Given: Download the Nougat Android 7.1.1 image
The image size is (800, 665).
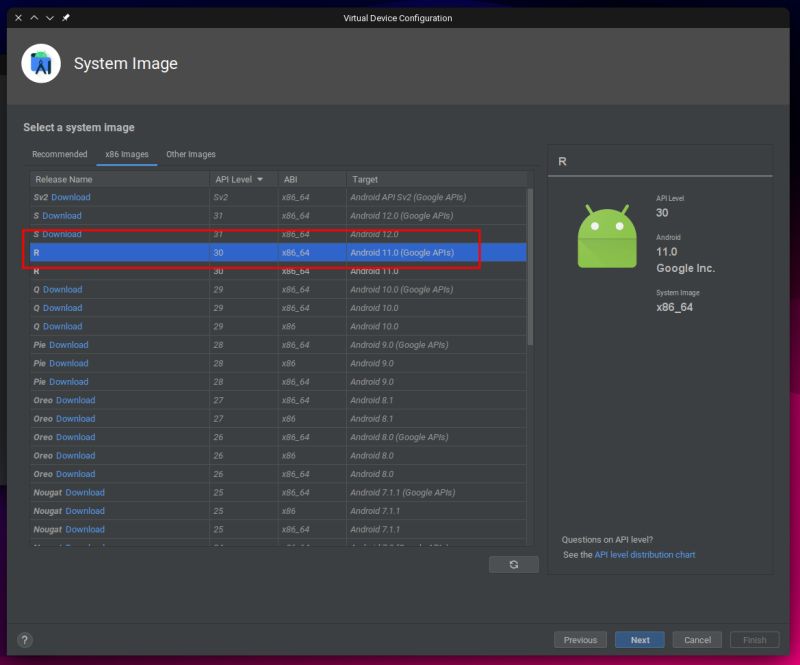Looking at the screenshot, I should coord(85,511).
